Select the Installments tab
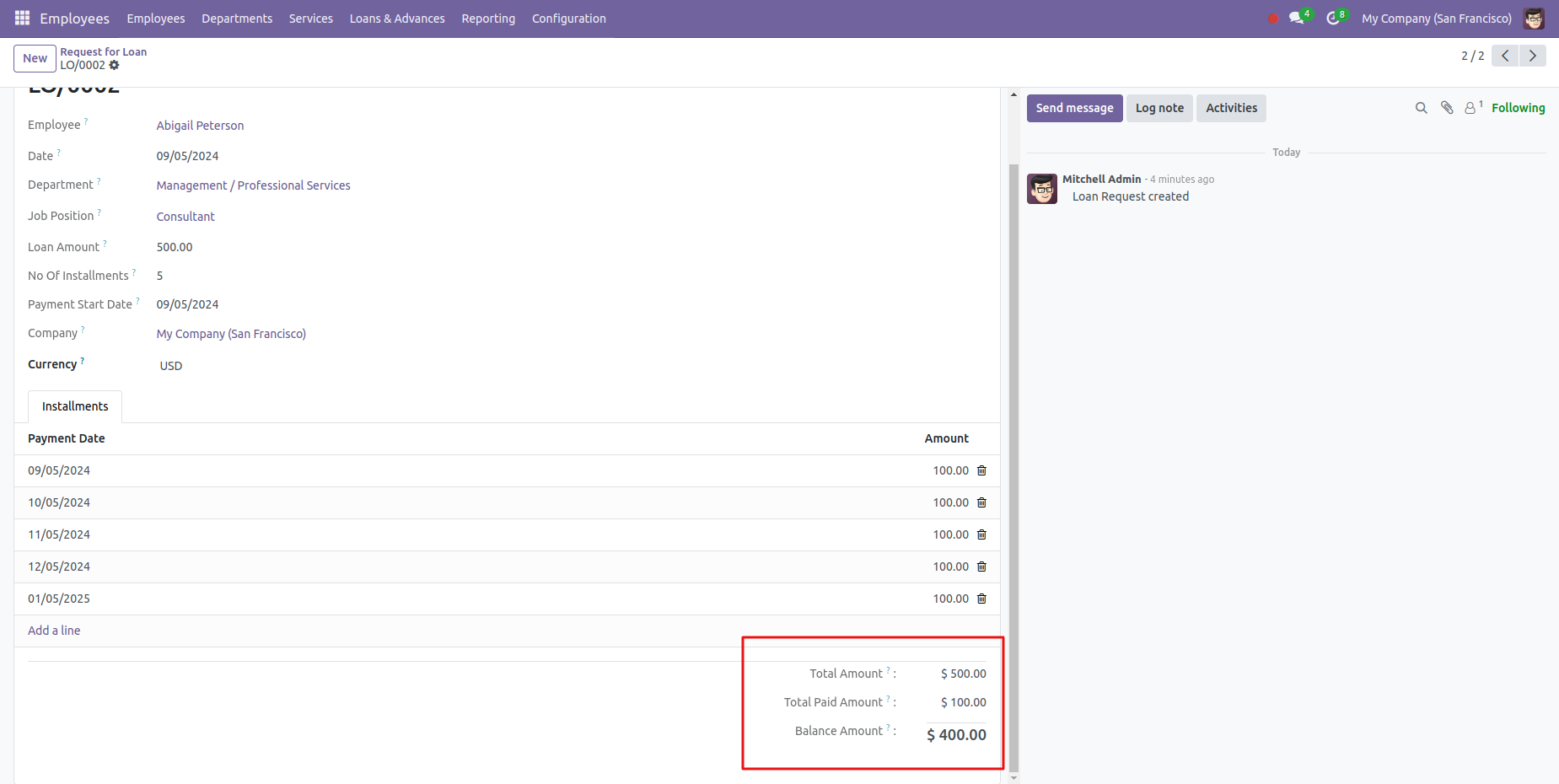The image size is (1559, 784). click(75, 406)
